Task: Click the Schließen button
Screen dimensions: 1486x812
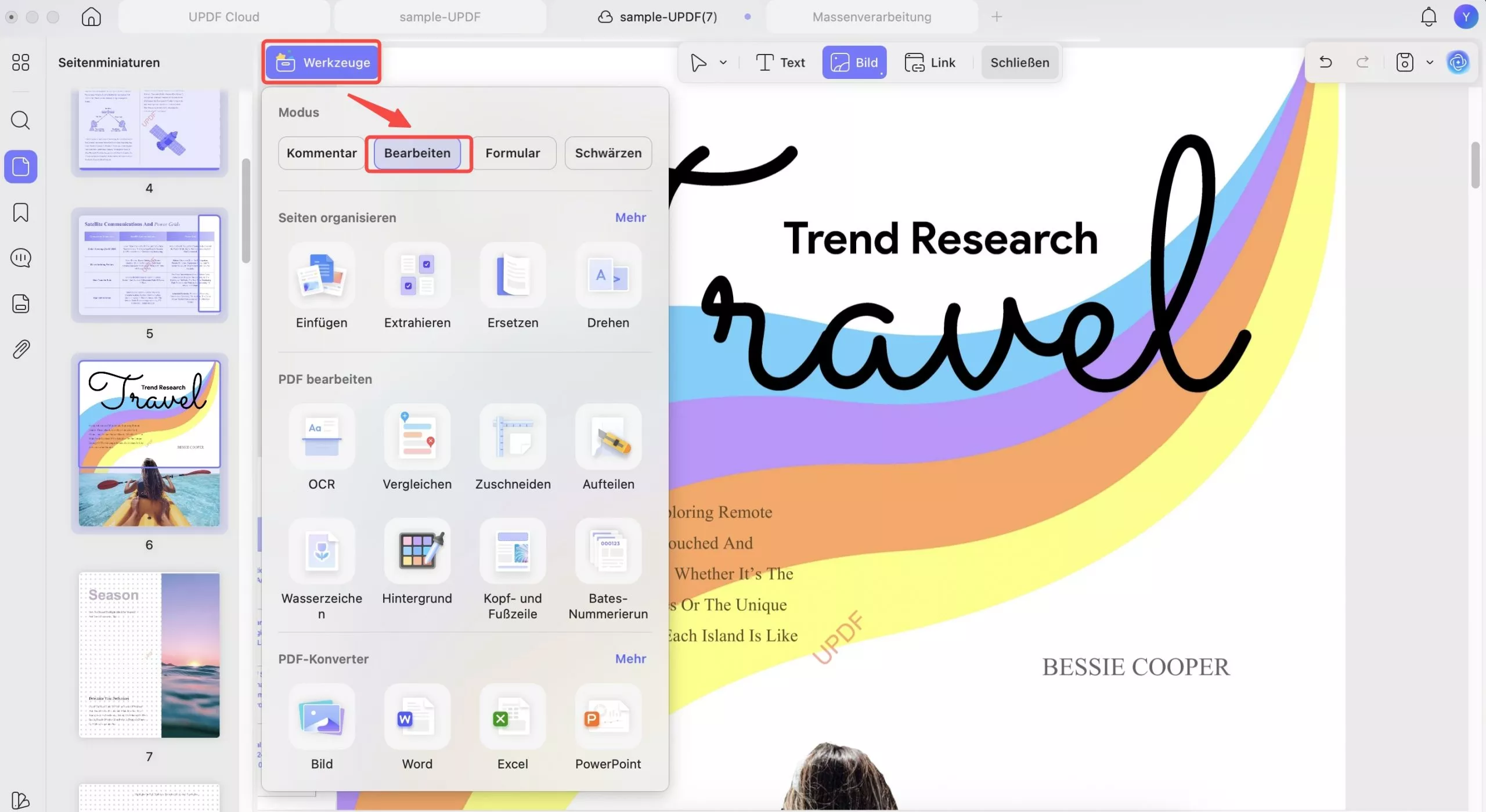Action: [x=1019, y=63]
